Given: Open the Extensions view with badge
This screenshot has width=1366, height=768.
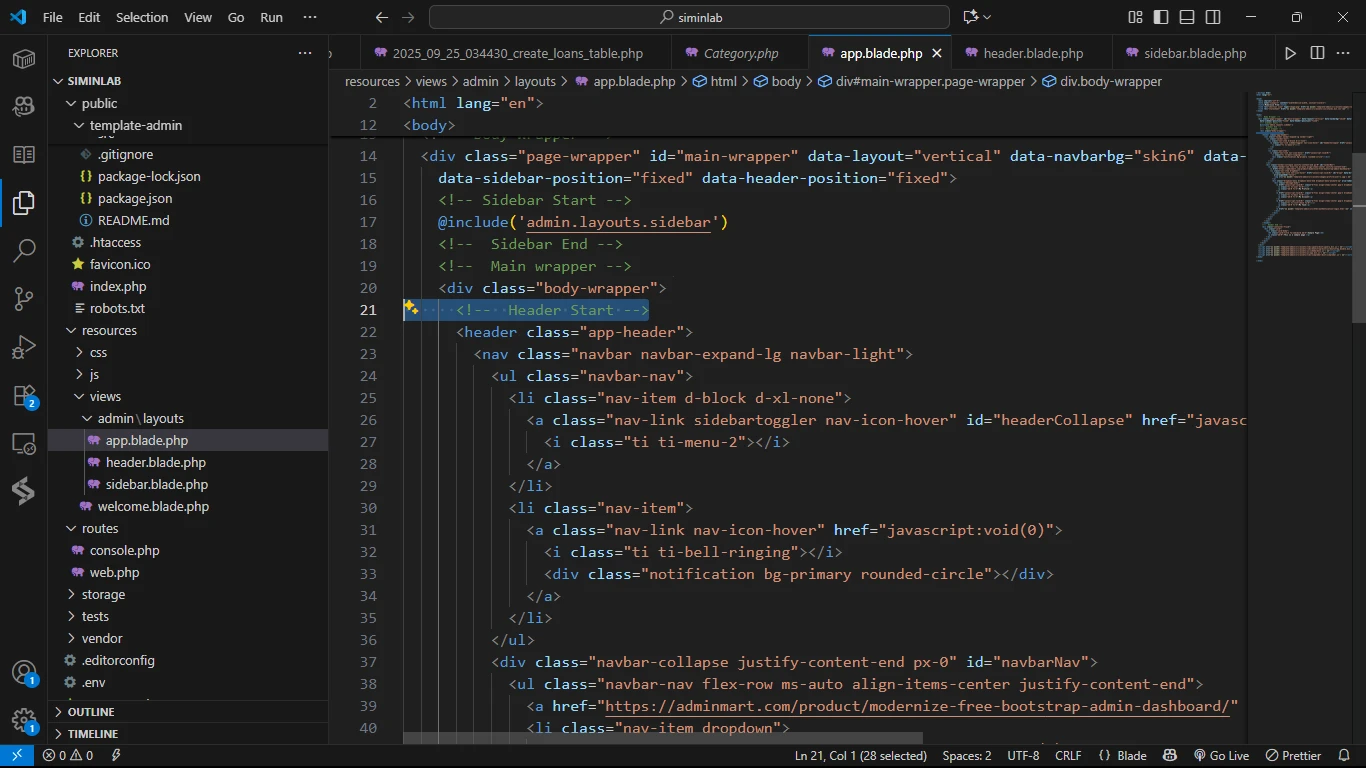Looking at the screenshot, I should click(24, 396).
